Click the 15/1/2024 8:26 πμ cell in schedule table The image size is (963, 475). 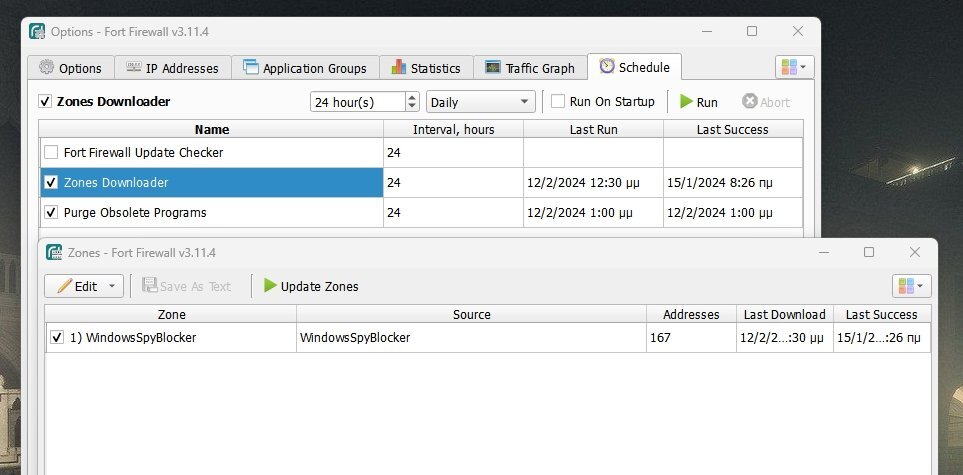coord(733,183)
